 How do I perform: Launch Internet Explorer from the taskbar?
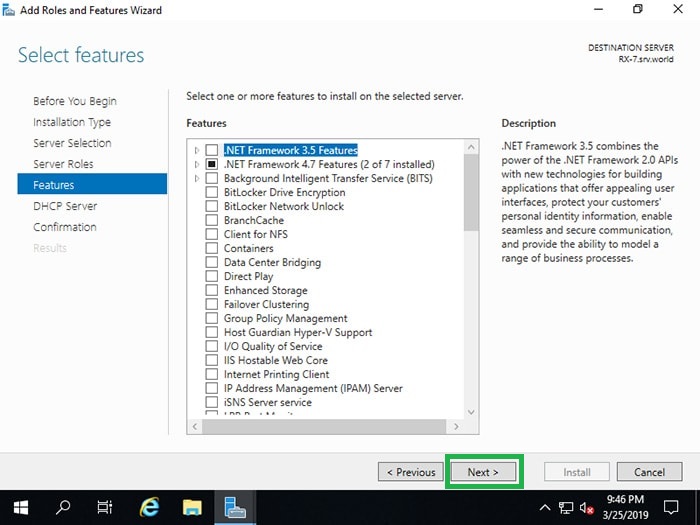point(149,507)
